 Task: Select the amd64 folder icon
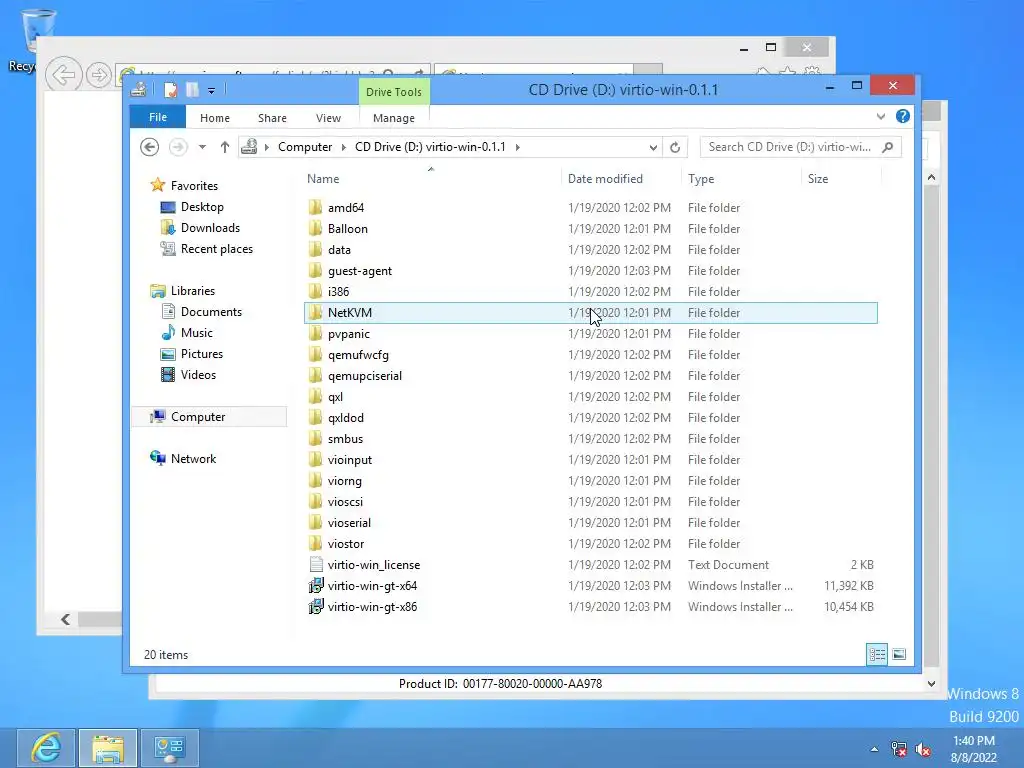(x=315, y=208)
